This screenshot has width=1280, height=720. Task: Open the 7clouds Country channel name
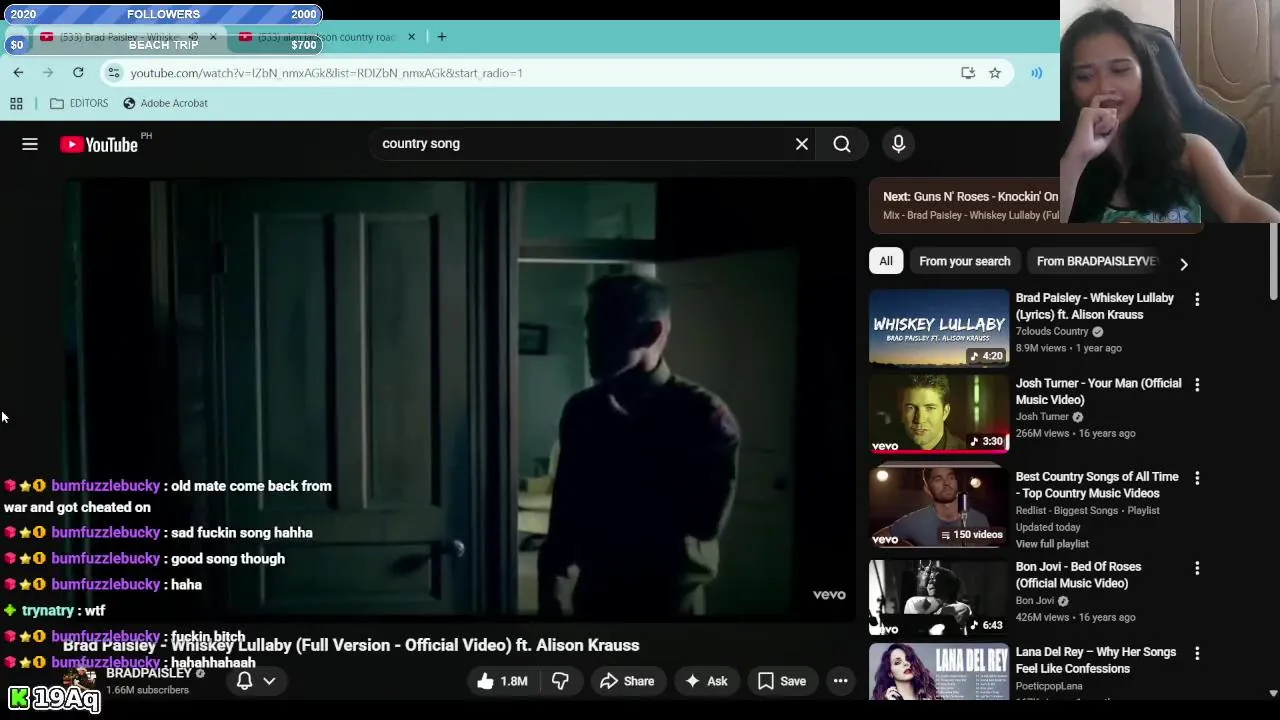(1052, 332)
